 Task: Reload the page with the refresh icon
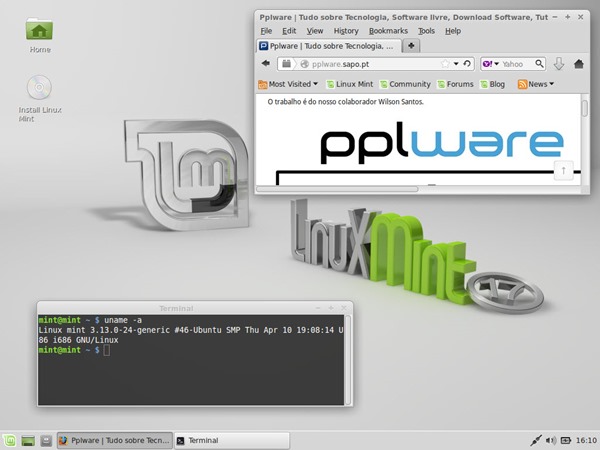(x=467, y=64)
